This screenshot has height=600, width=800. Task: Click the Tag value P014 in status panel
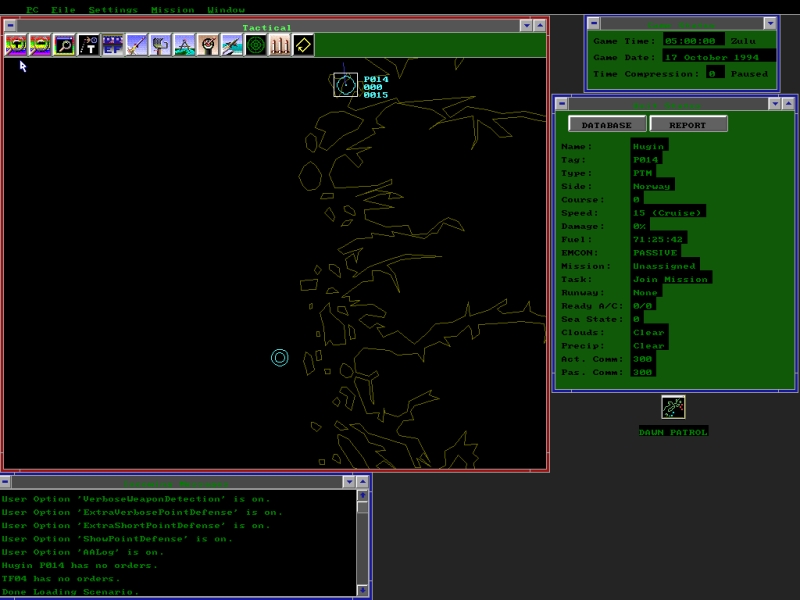point(646,160)
